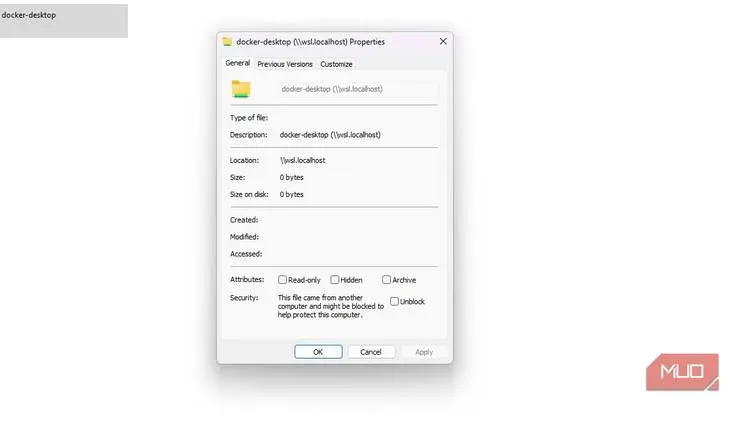The image size is (750, 422).
Task: Select the docker-desktop item behind the dialog
Action: 64,21
